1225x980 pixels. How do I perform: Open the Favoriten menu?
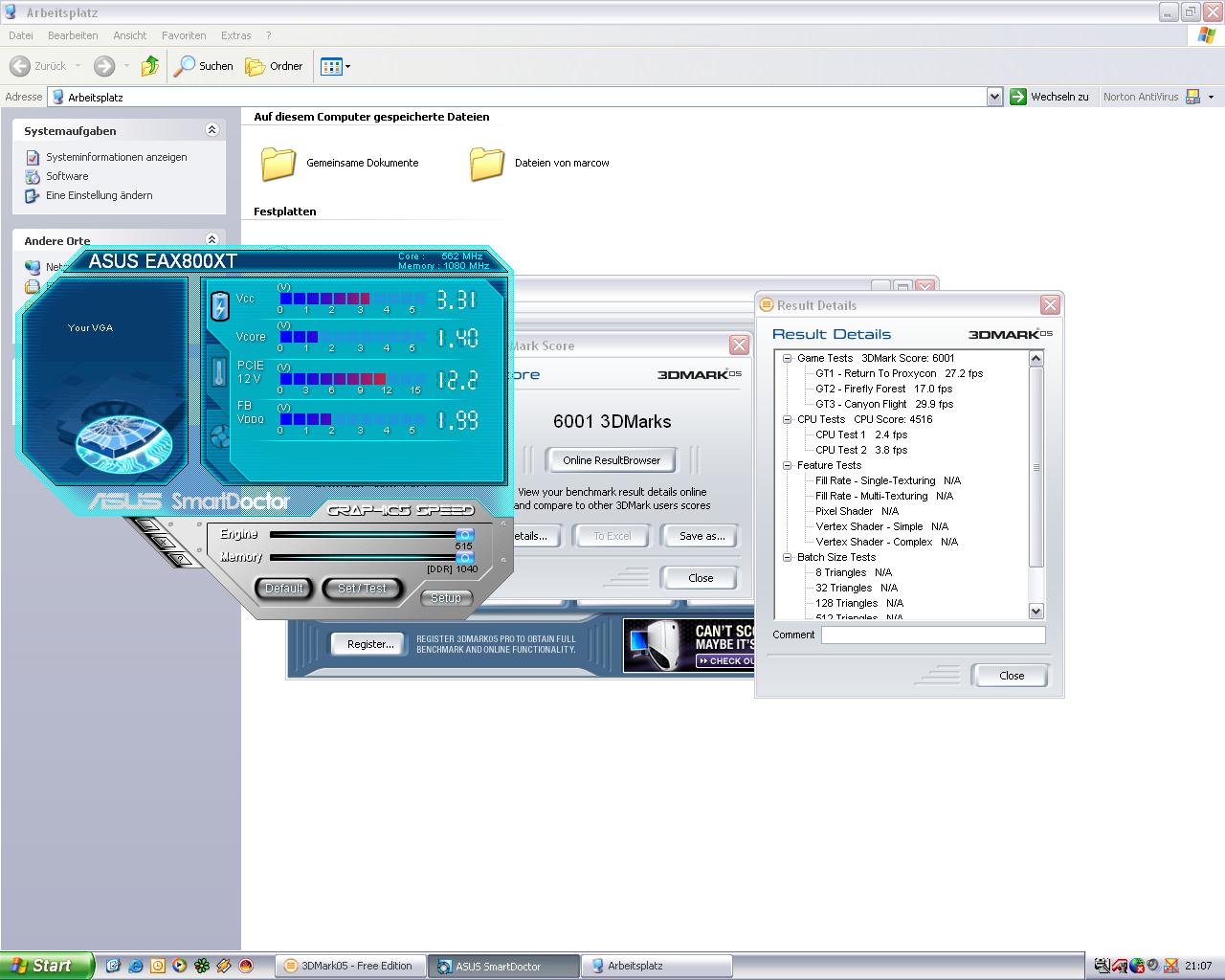point(184,35)
